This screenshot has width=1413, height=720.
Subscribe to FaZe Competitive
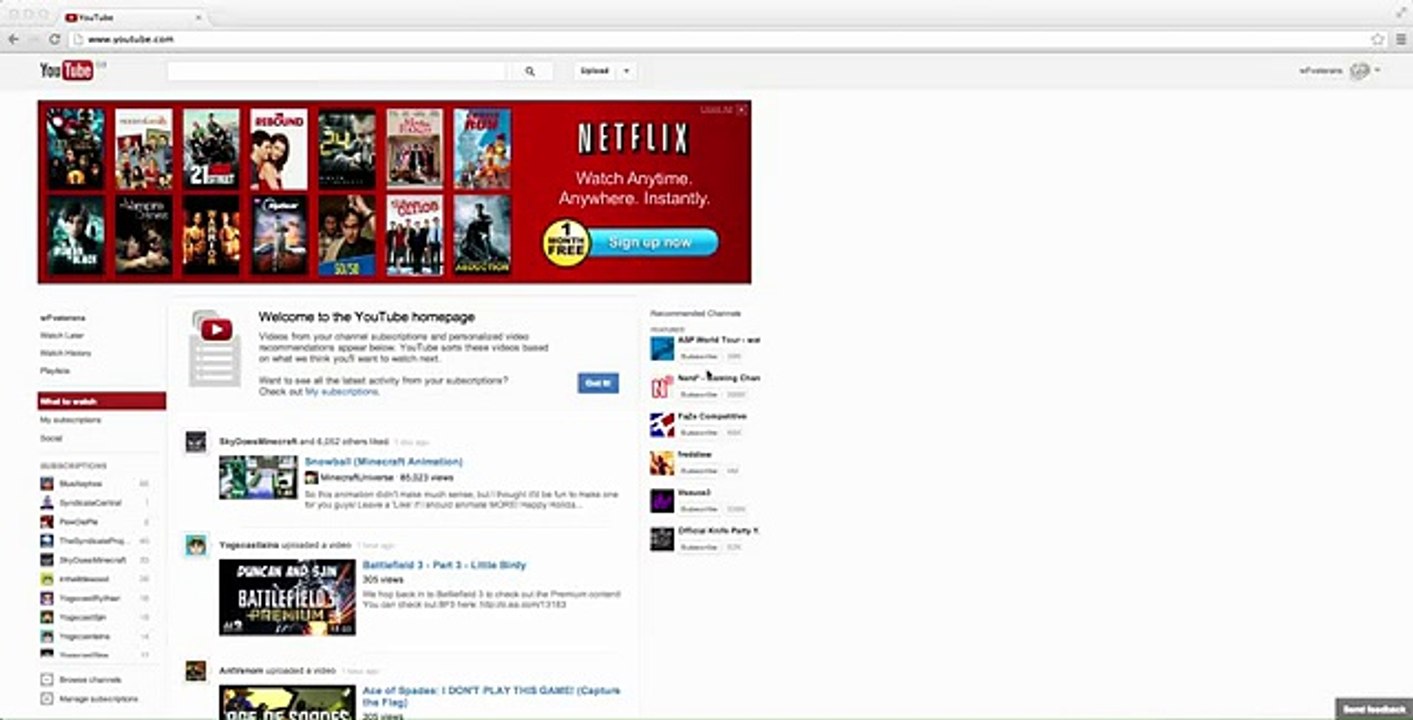[699, 433]
